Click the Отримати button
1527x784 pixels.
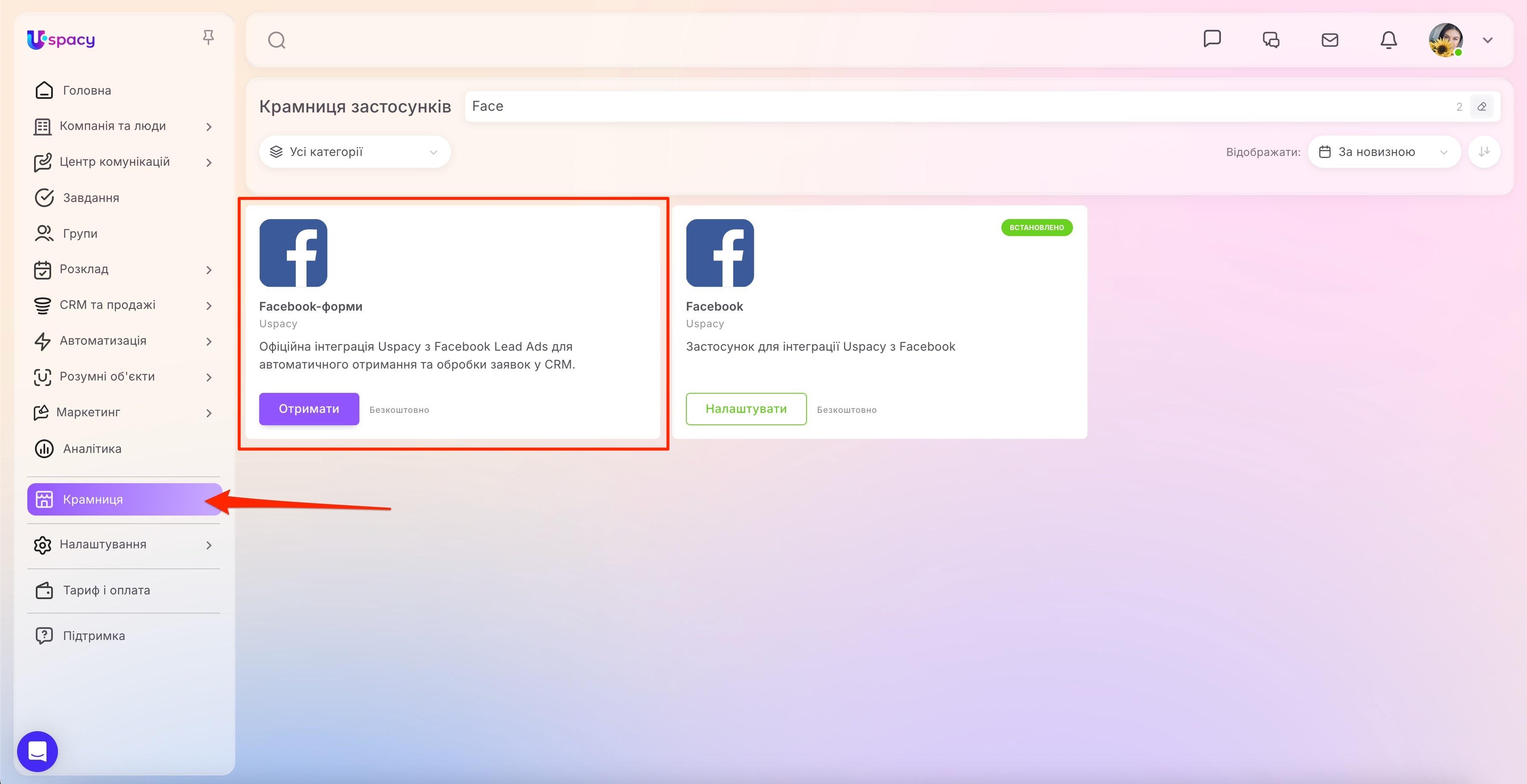click(309, 409)
